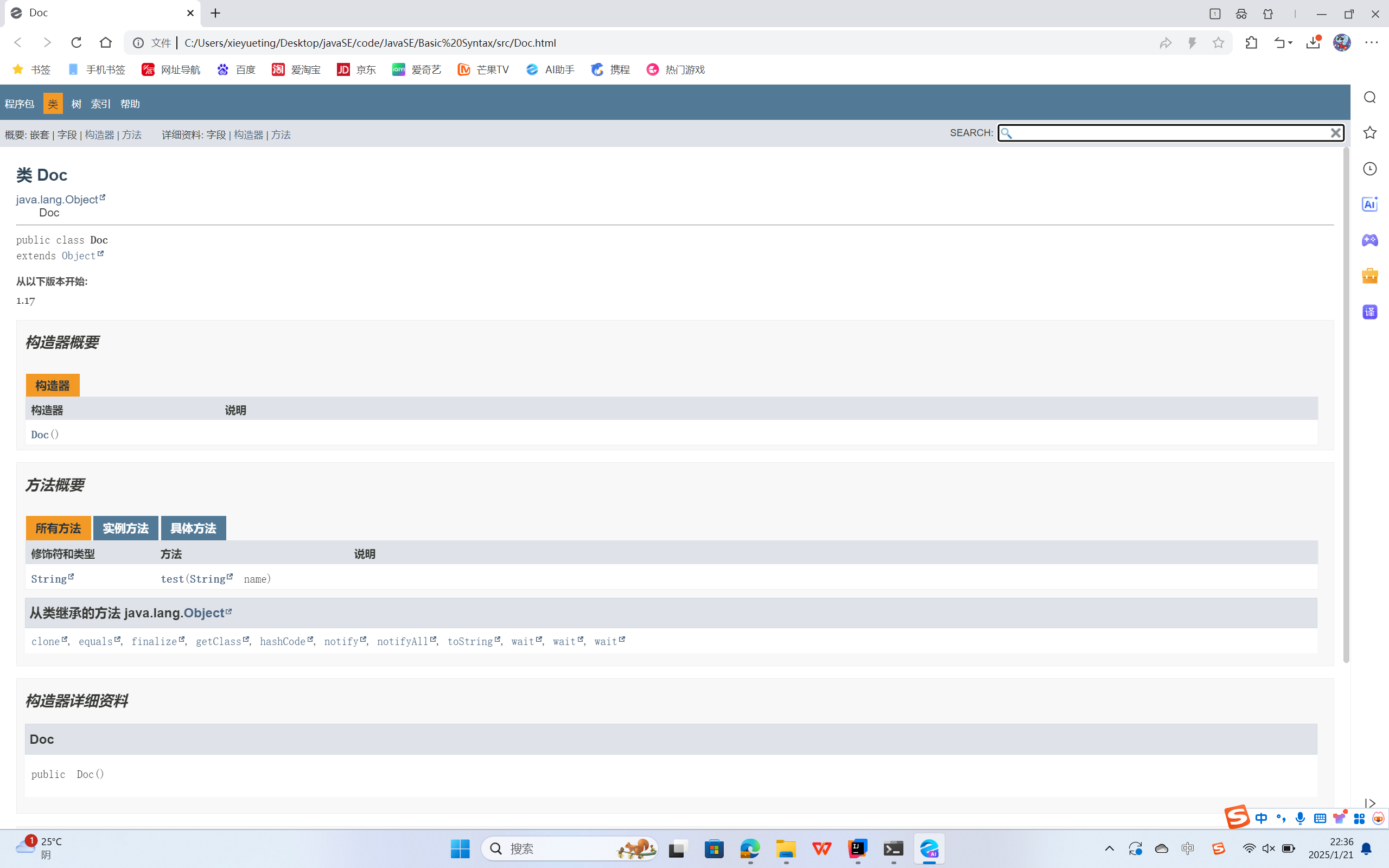
Task: Clear the Javadoc search box
Action: (x=1336, y=133)
